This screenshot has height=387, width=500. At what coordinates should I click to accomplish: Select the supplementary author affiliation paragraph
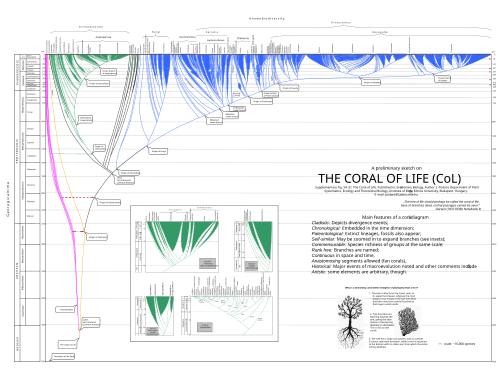(x=397, y=191)
